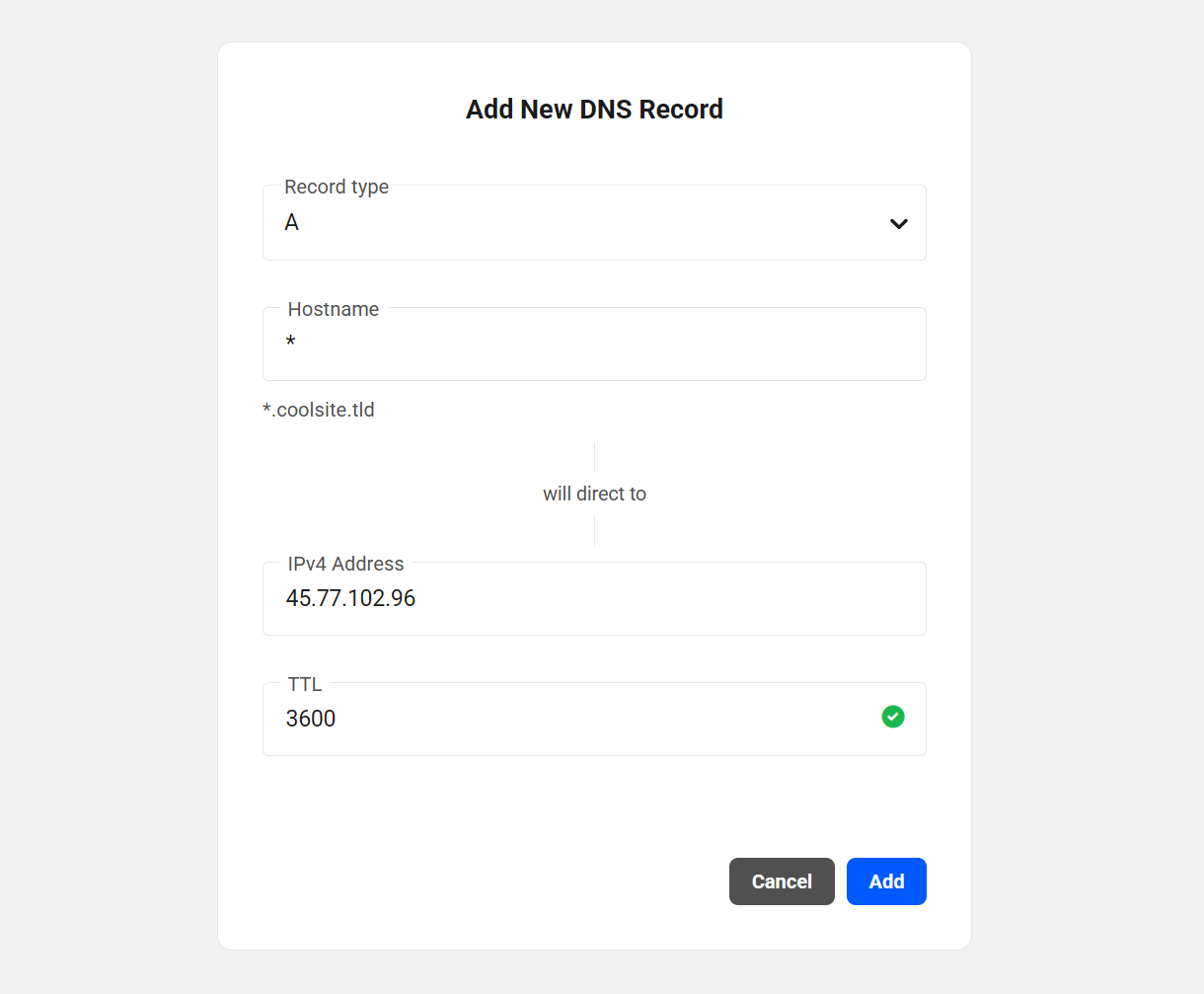Click the "TTL" field label
Viewport: 1204px width, 994px height.
(x=305, y=684)
